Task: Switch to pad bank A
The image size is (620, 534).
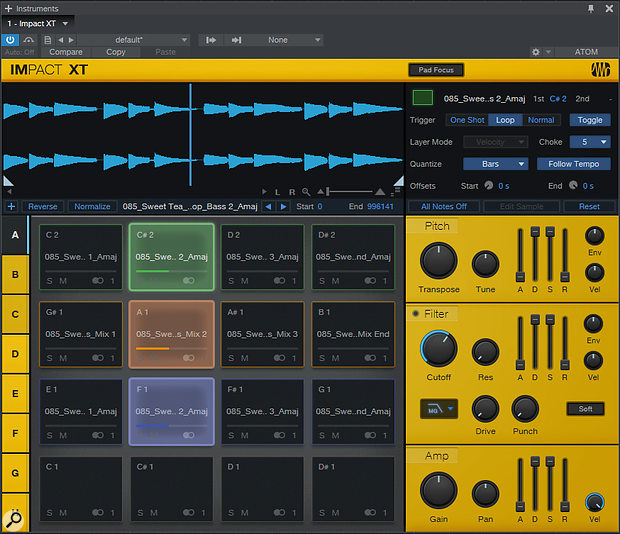Action: pyautogui.click(x=15, y=235)
